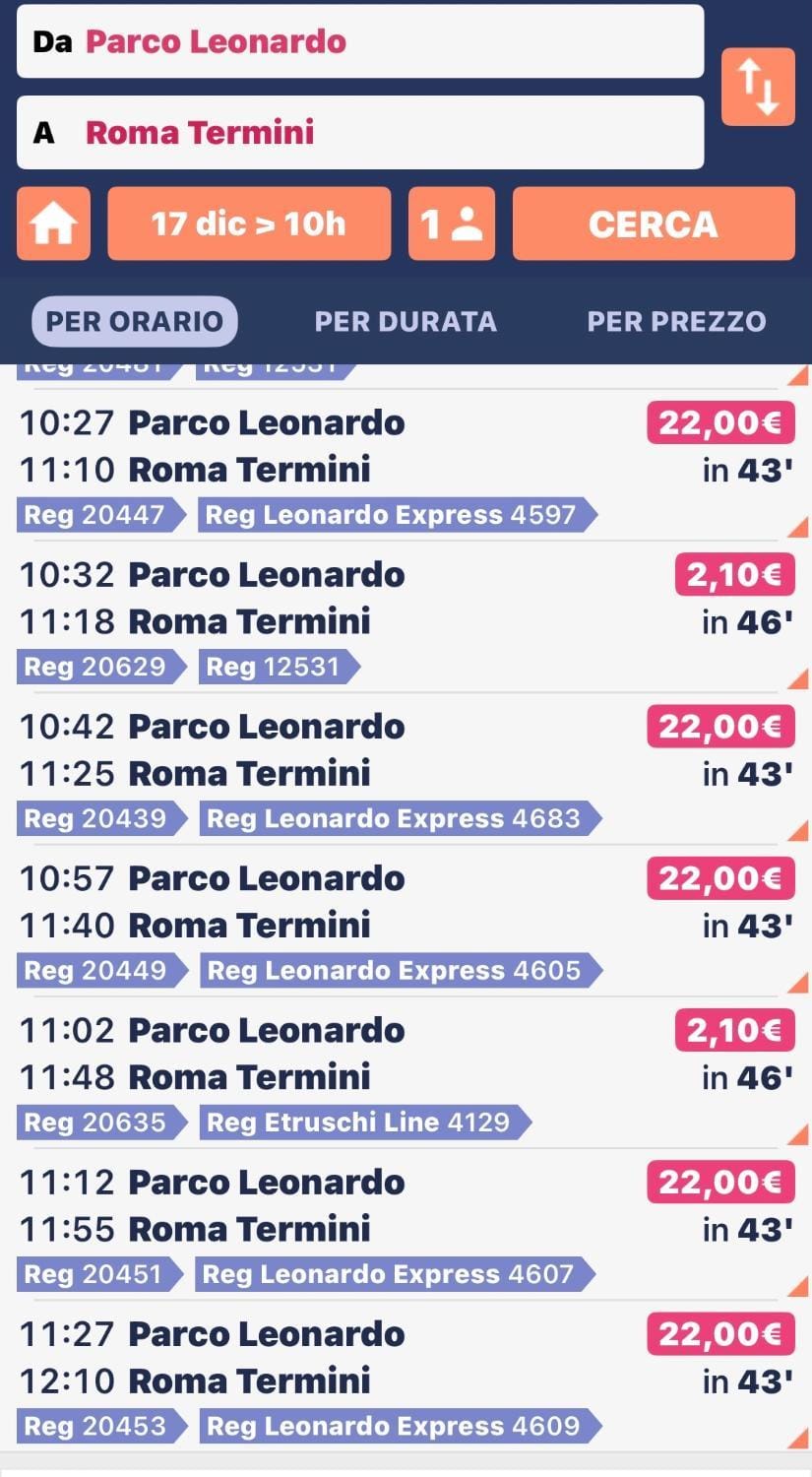The width and height of the screenshot is (812, 1477).
Task: Select the 2,10€ price on 10:32 trip
Action: (734, 575)
